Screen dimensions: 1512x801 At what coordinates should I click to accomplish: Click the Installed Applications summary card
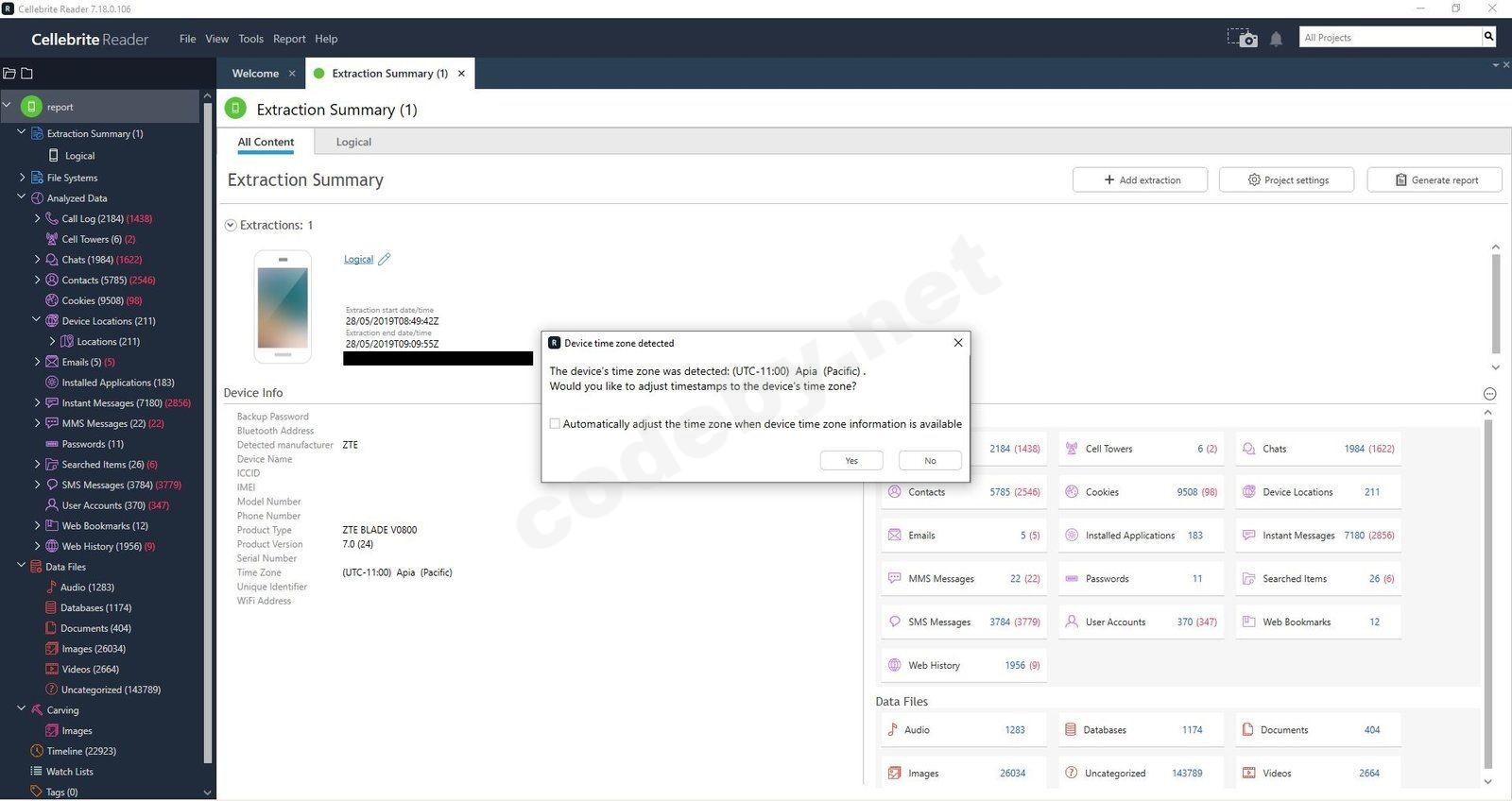[x=1141, y=536]
